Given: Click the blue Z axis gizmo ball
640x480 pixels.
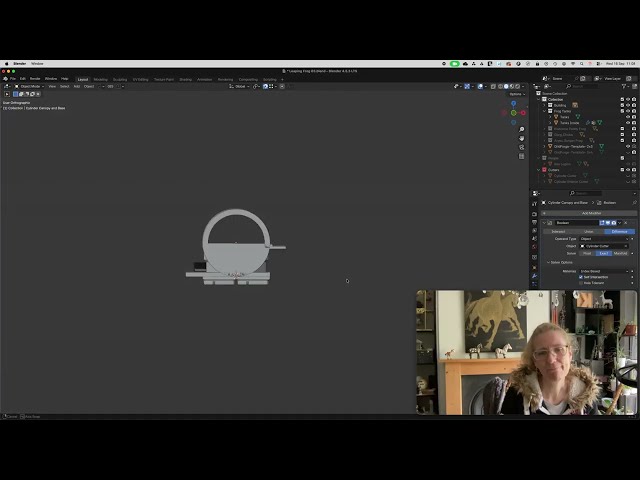Looking at the screenshot, I should point(513,104).
